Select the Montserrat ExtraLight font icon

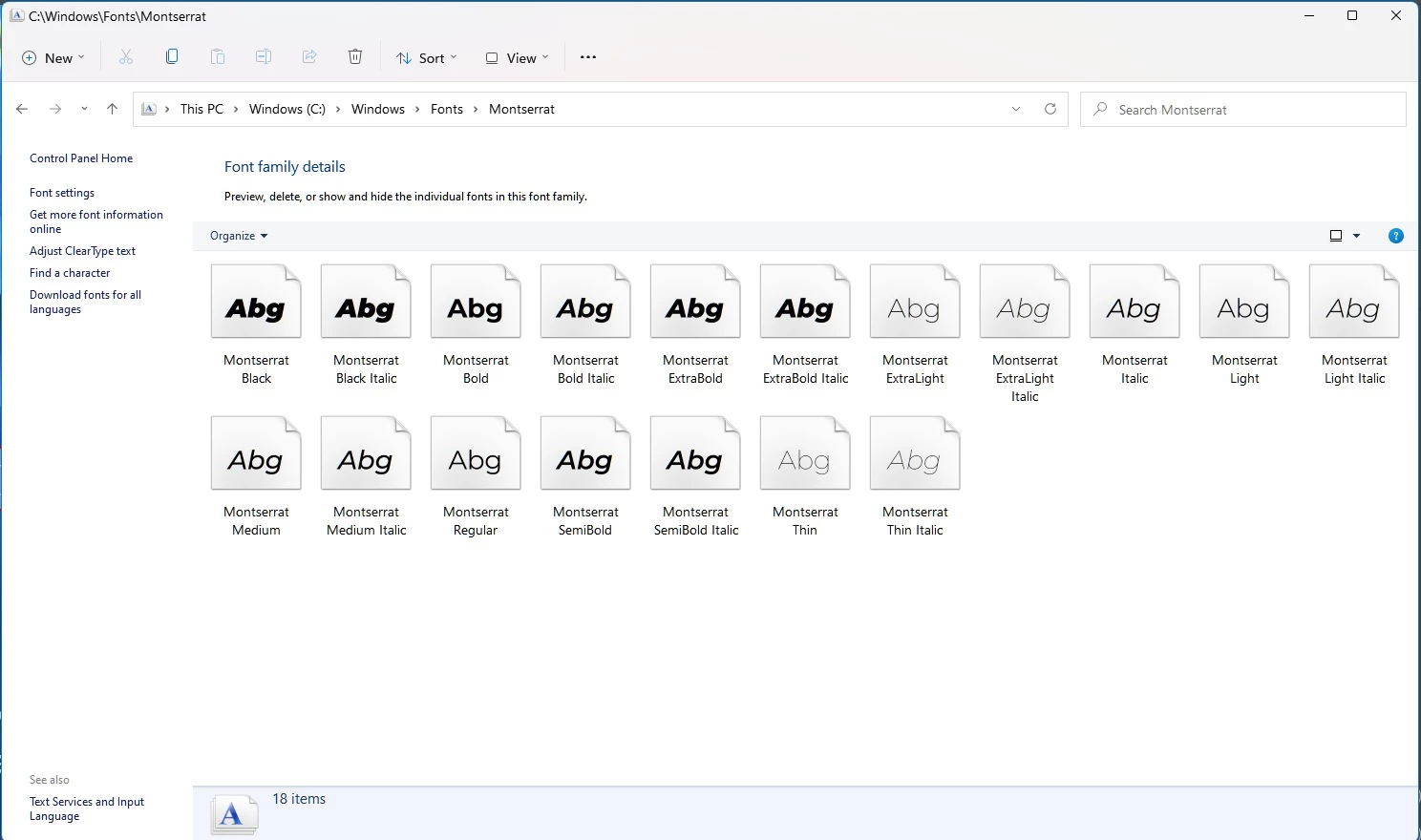[x=915, y=302]
